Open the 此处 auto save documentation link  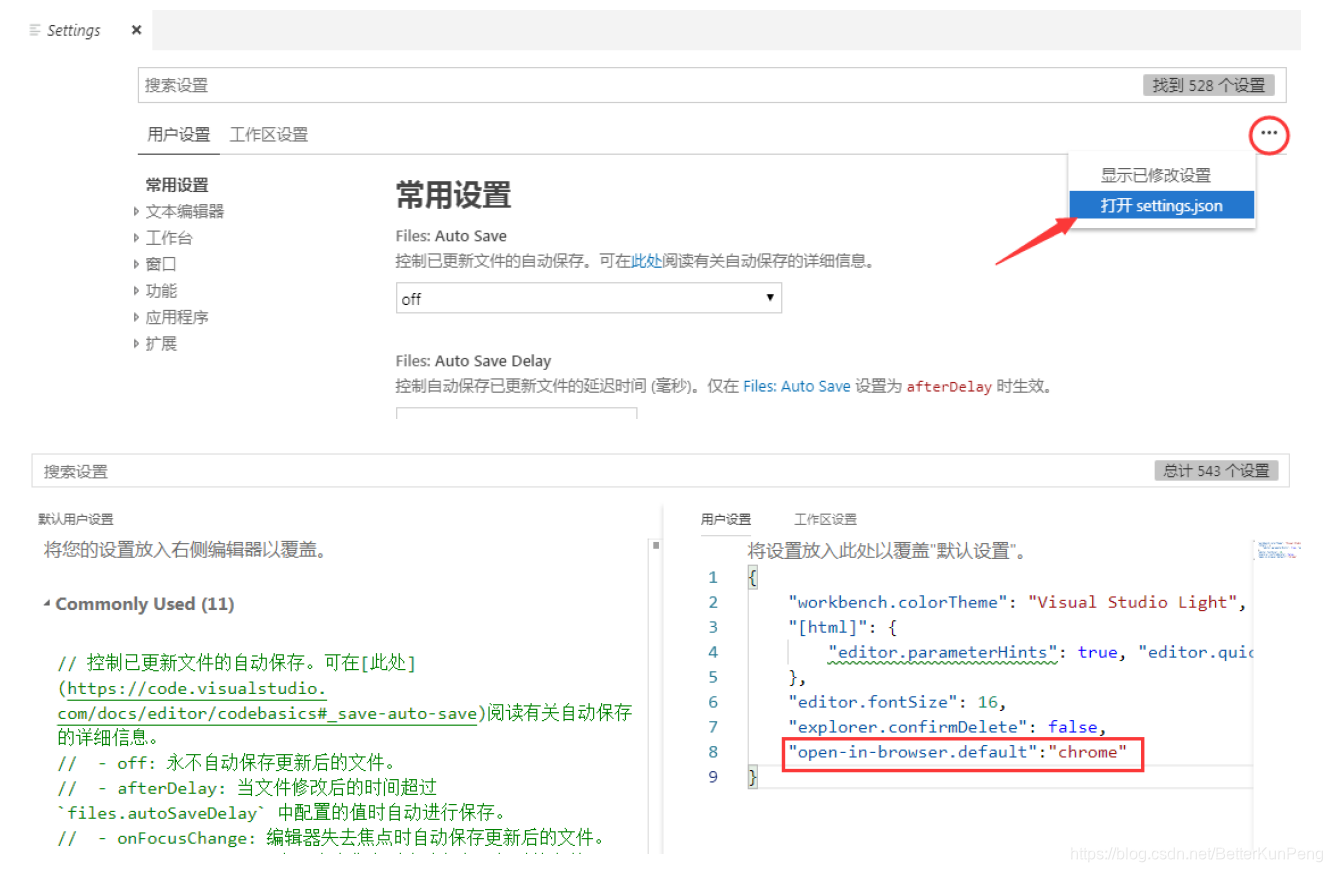point(646,261)
